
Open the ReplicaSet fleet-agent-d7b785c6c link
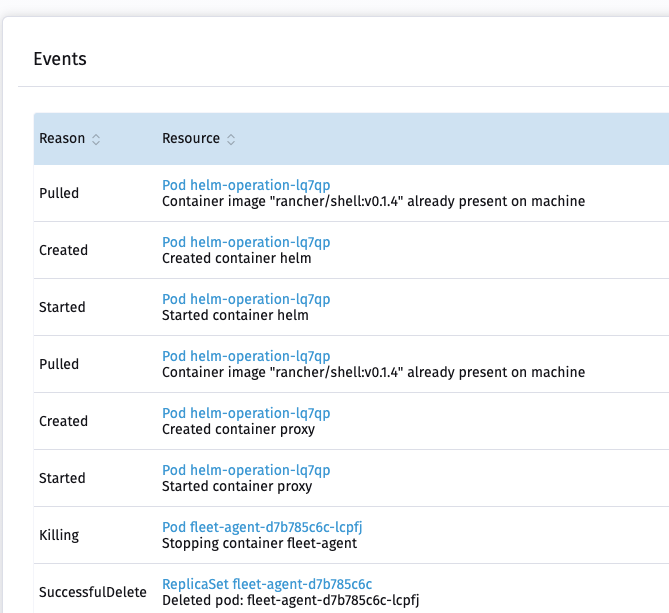click(267, 584)
